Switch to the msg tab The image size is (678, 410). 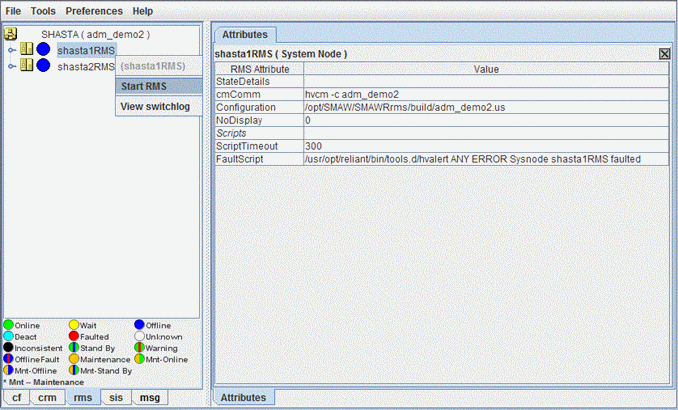pos(150,397)
